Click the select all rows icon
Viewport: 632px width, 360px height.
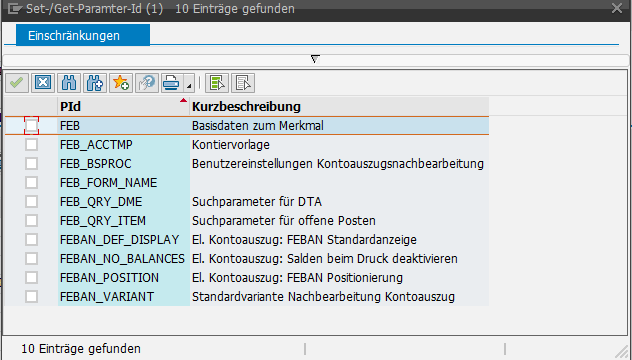[x=217, y=83]
